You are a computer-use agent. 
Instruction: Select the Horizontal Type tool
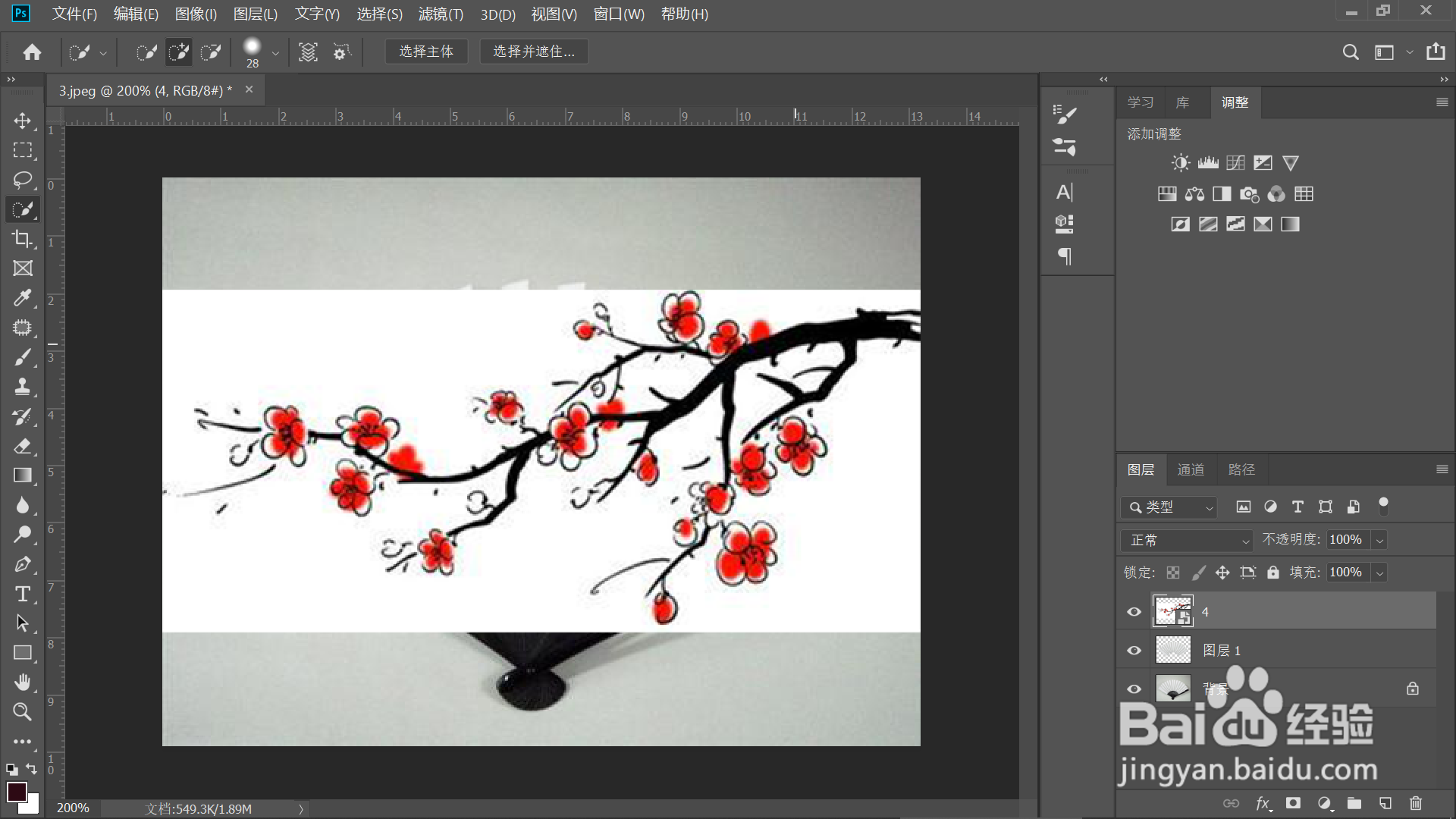tap(23, 594)
